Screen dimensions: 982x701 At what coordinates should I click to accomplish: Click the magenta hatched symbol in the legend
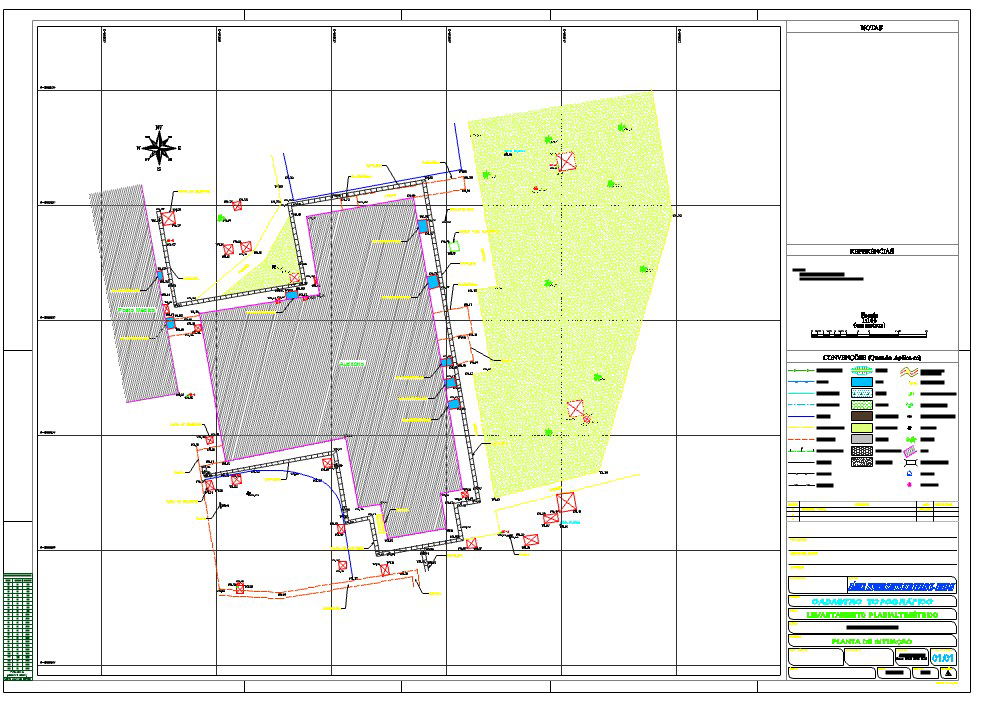909,452
